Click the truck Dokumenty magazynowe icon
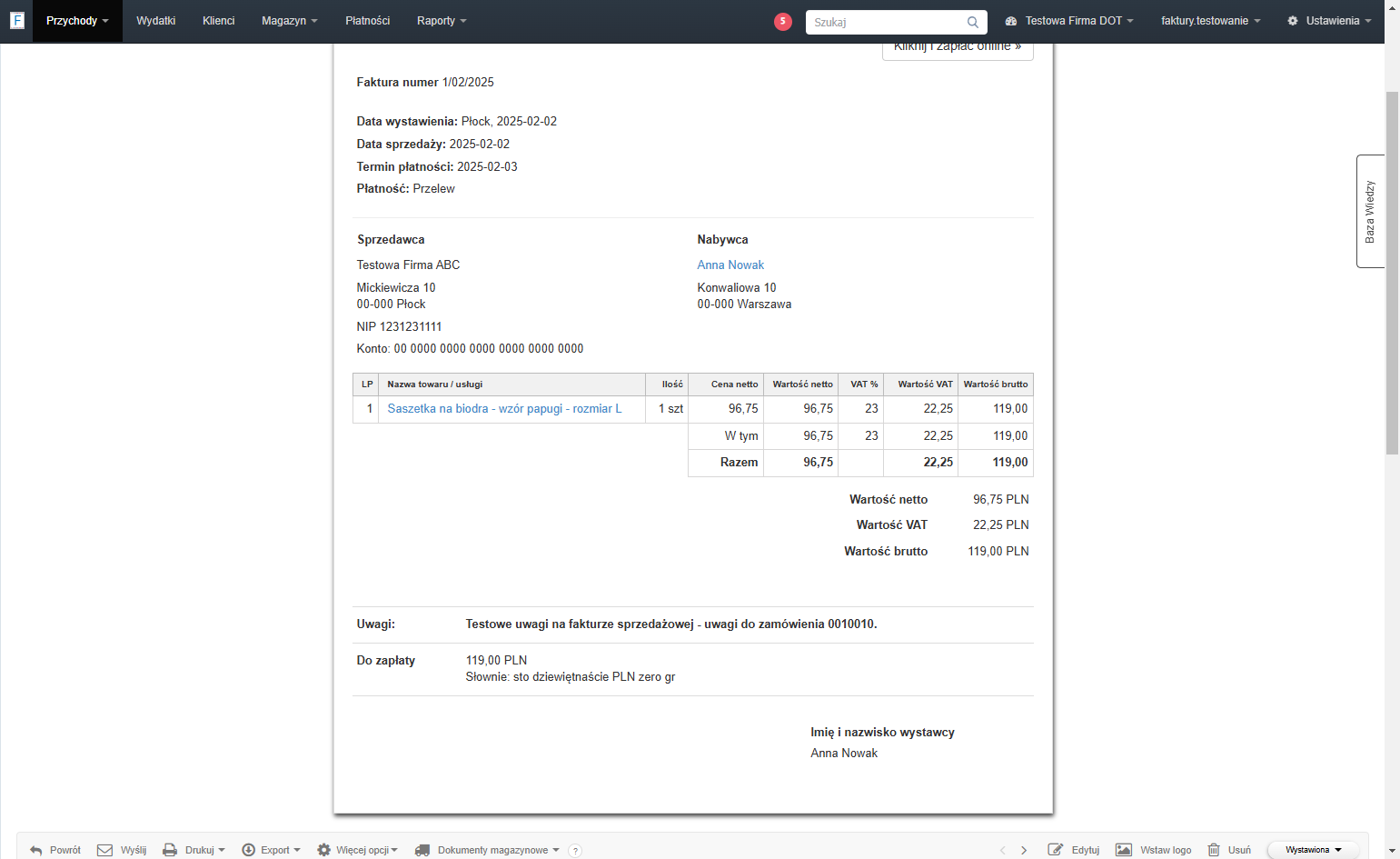1400x859 pixels. (x=422, y=850)
